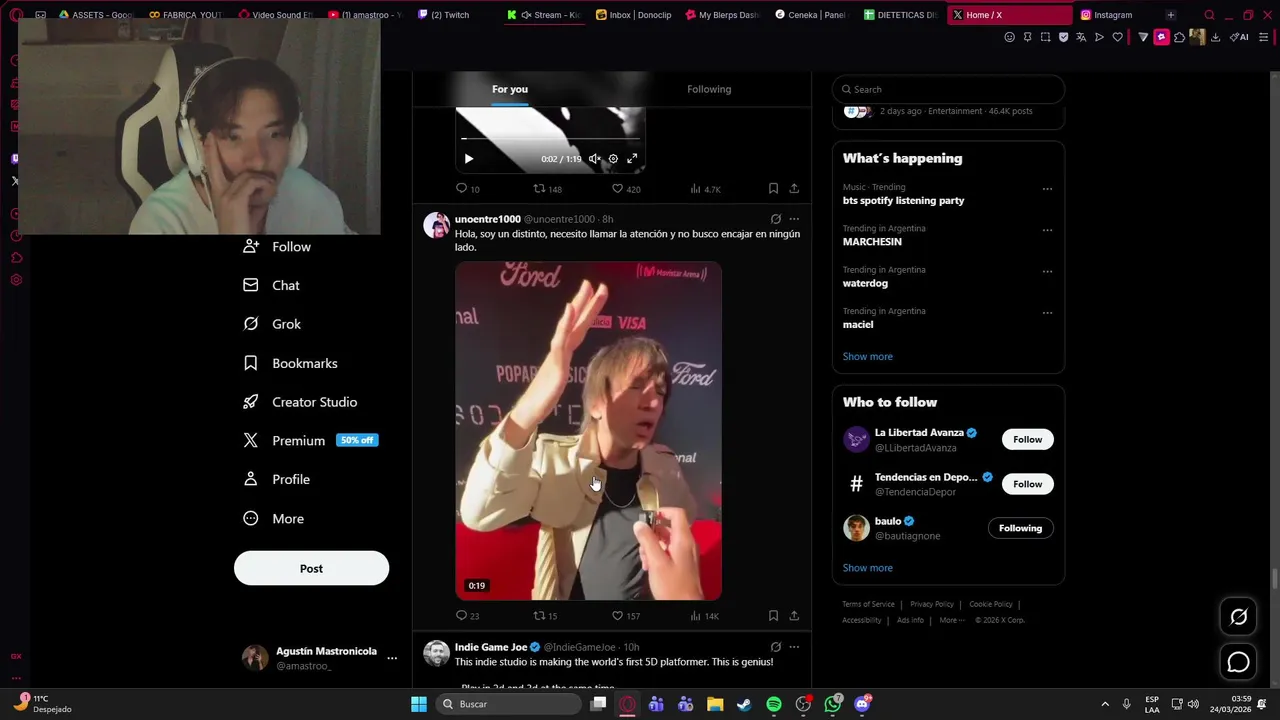Screen dimensions: 1280x720
Task: Open playback settings gear on the top video
Action: pyautogui.click(x=613, y=159)
